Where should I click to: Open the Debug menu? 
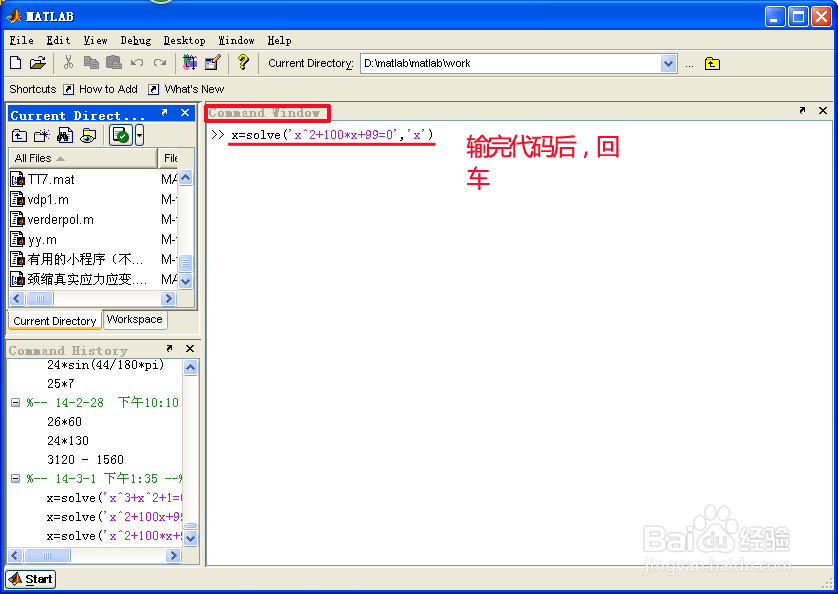(x=136, y=41)
